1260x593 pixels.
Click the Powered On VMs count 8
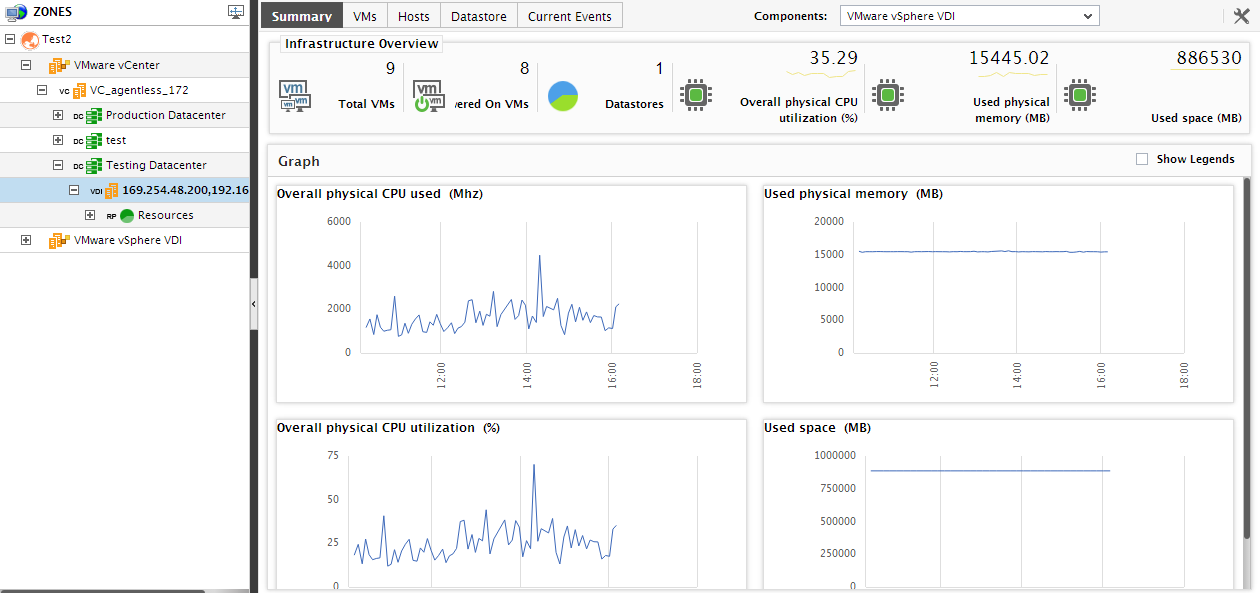point(524,68)
